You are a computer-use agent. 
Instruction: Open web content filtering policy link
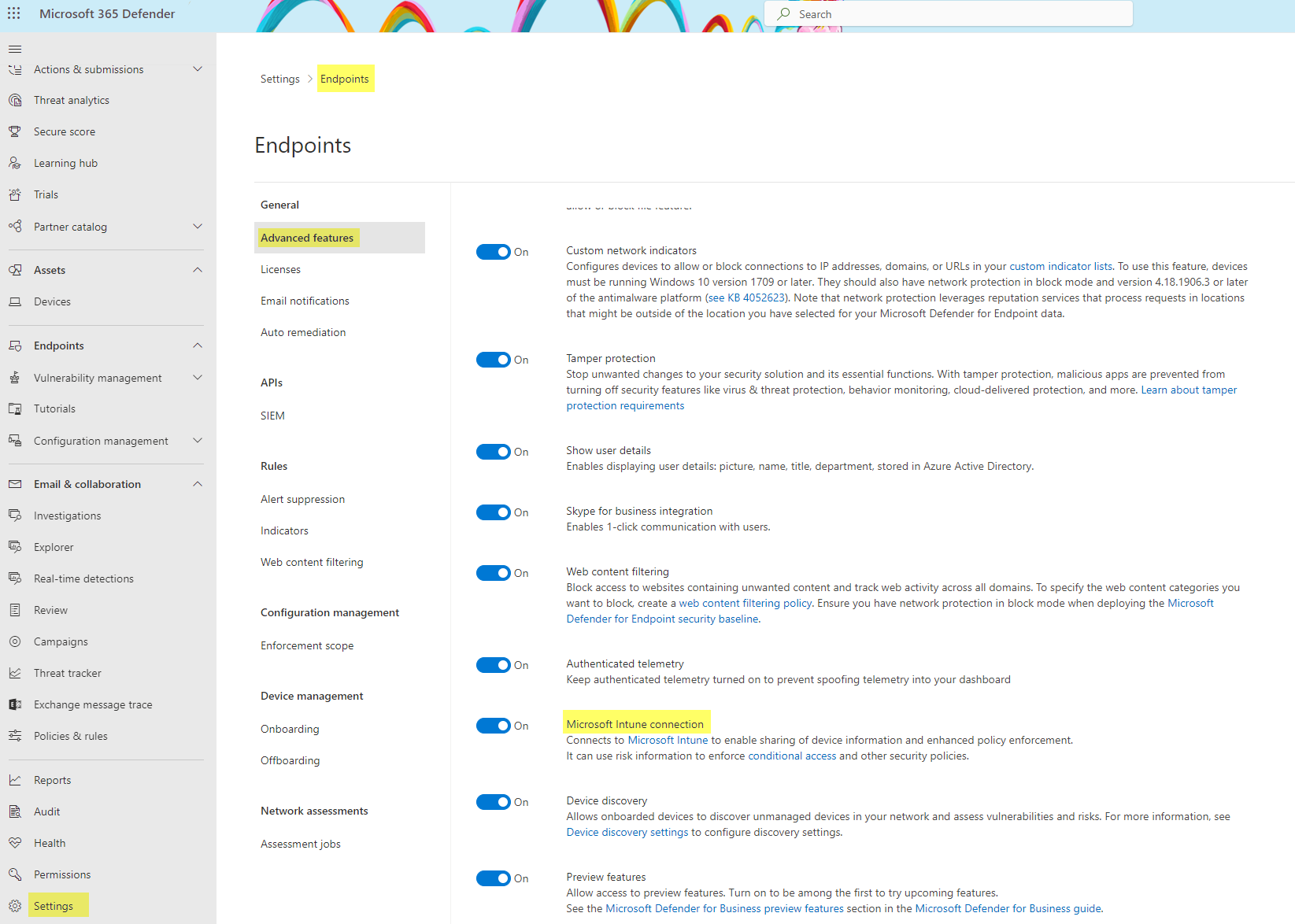tap(746, 603)
